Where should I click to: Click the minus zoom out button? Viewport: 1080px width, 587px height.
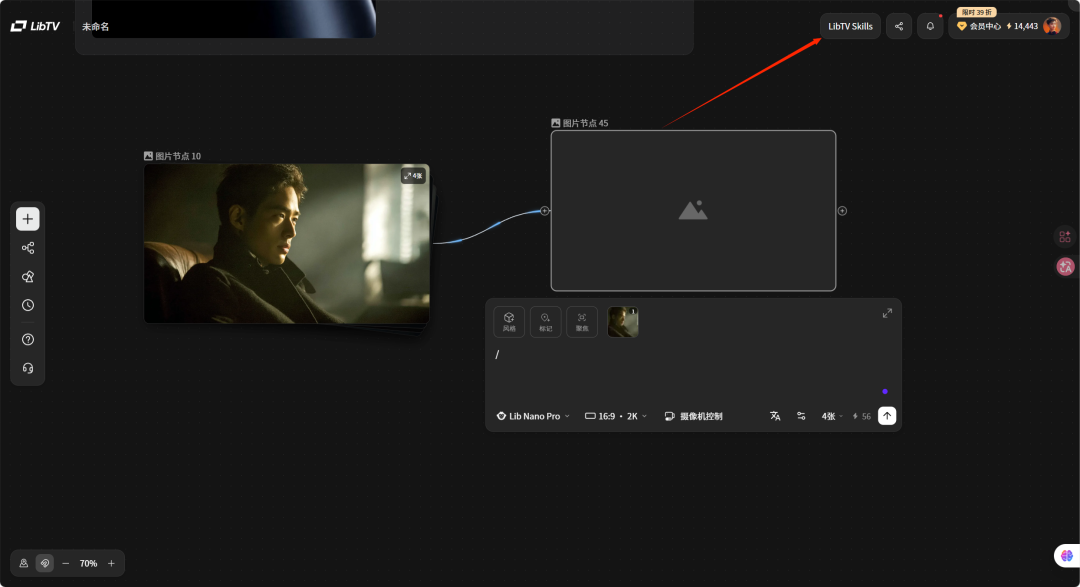coord(66,564)
